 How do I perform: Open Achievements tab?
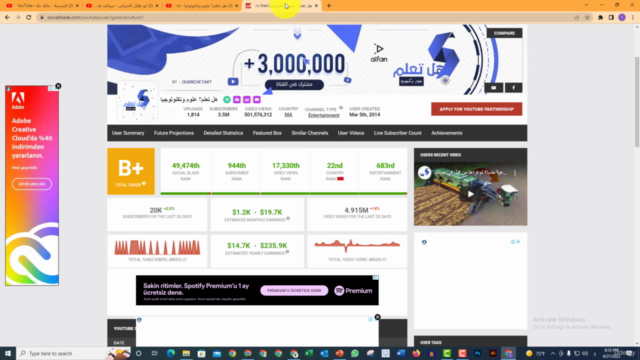click(447, 133)
